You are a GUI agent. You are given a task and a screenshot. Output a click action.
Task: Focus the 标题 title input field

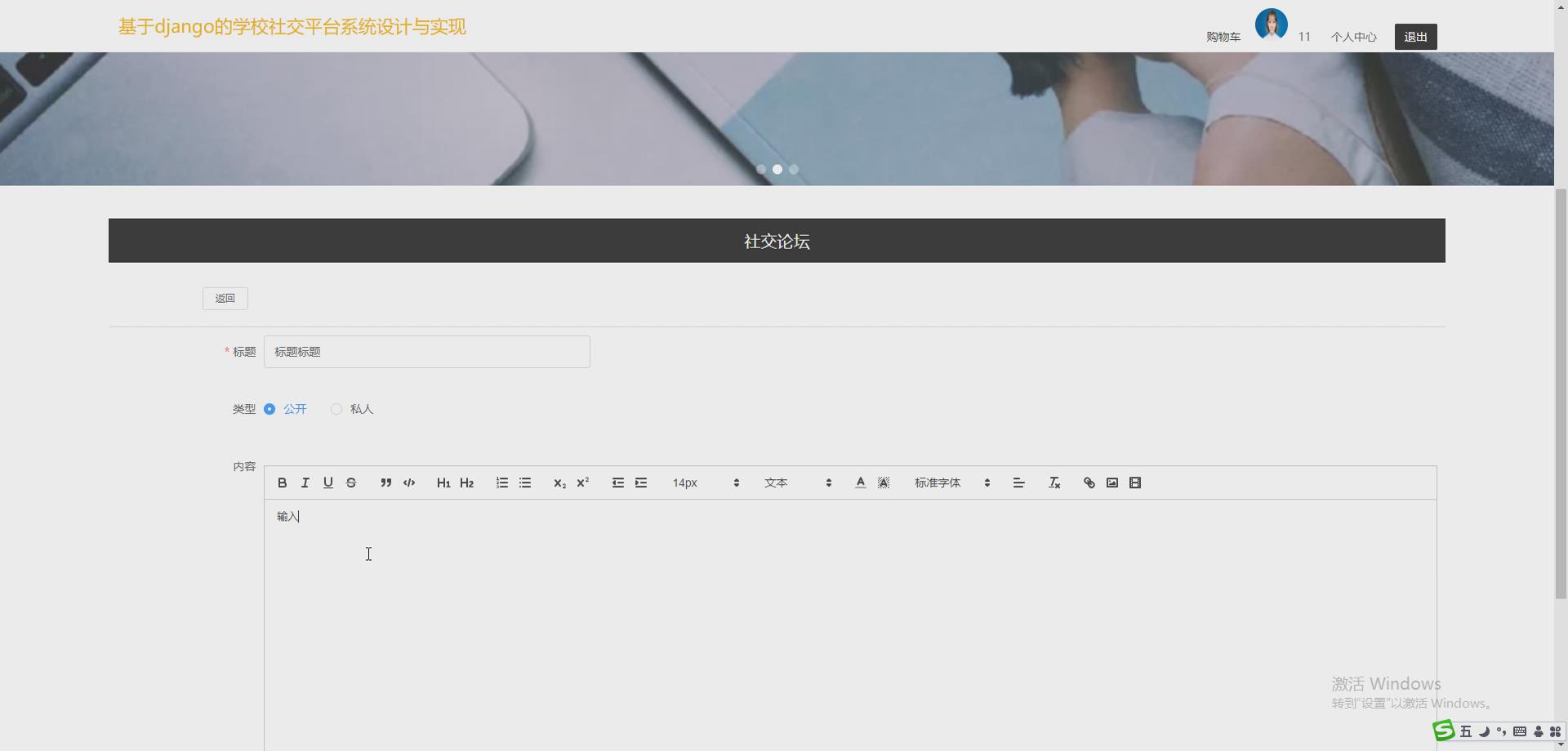tap(427, 352)
